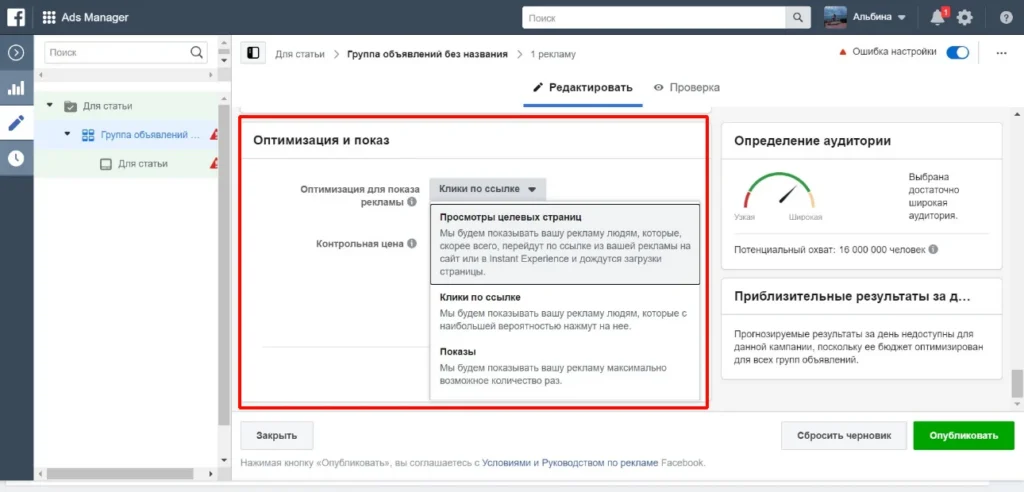Image resolution: width=1024 pixels, height=492 pixels.
Task: Click the Альбина profile avatar
Action: (x=836, y=18)
